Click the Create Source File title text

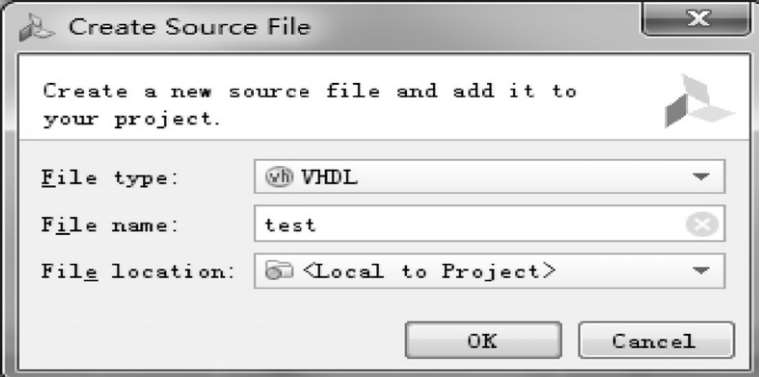click(x=190, y=27)
